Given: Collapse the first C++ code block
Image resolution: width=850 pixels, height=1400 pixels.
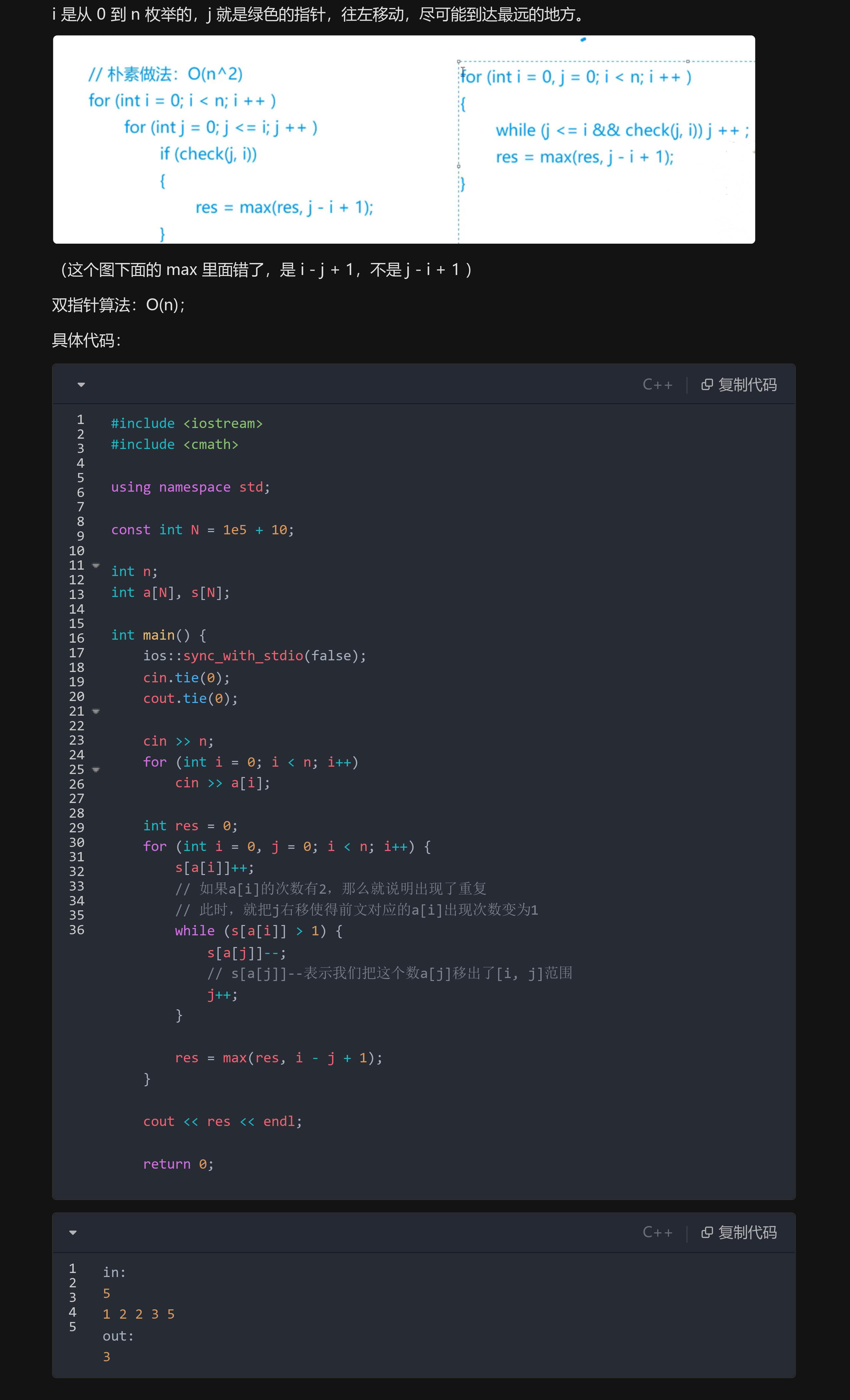Looking at the screenshot, I should [81, 385].
